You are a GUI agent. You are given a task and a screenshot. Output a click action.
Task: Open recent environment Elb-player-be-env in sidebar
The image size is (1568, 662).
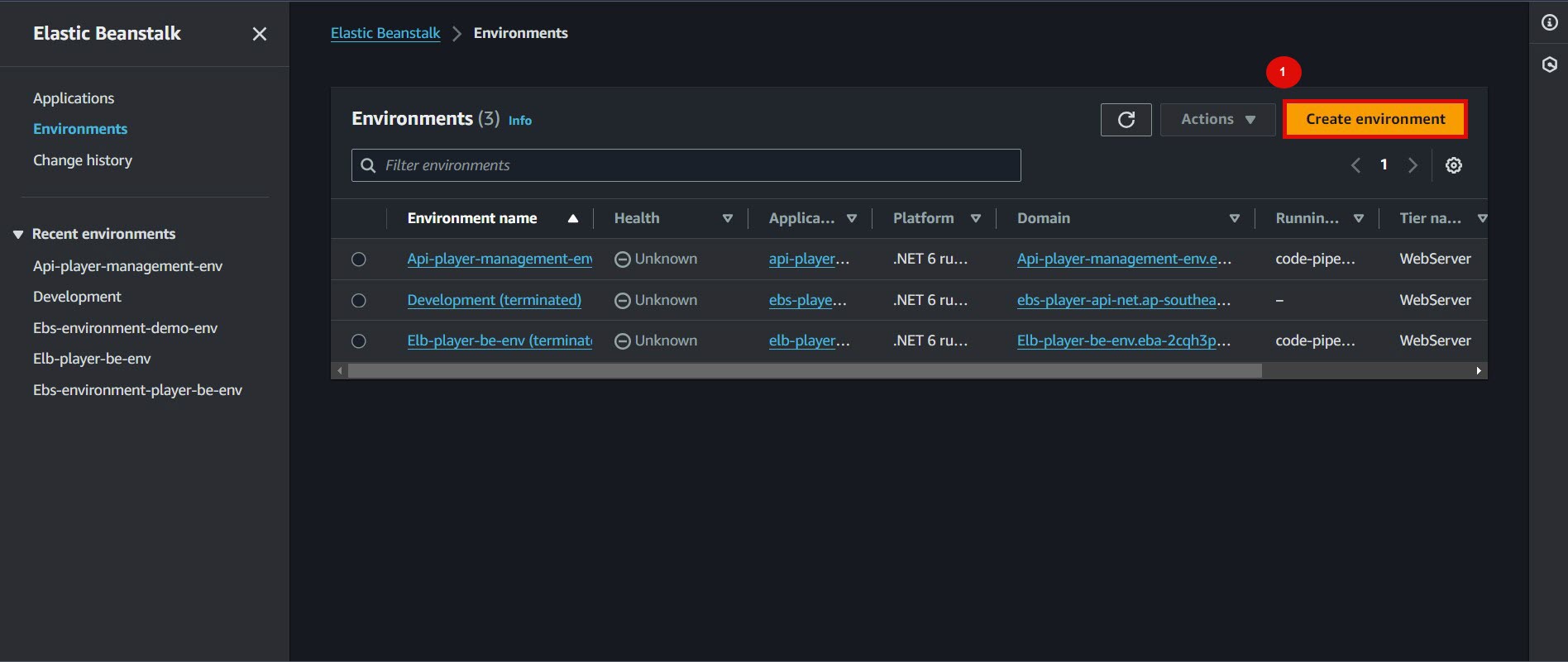pyautogui.click(x=92, y=359)
